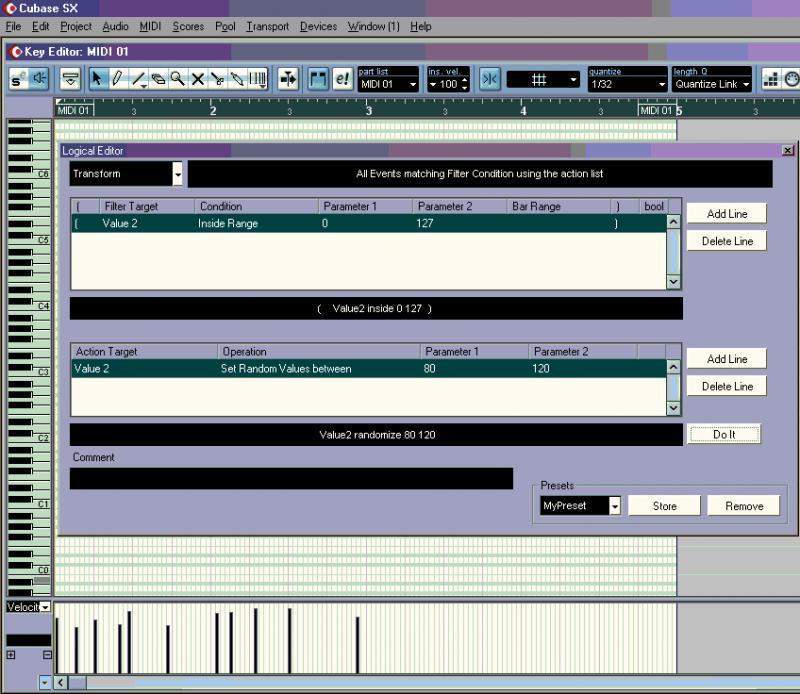Open the Devices menu

pyautogui.click(x=318, y=27)
